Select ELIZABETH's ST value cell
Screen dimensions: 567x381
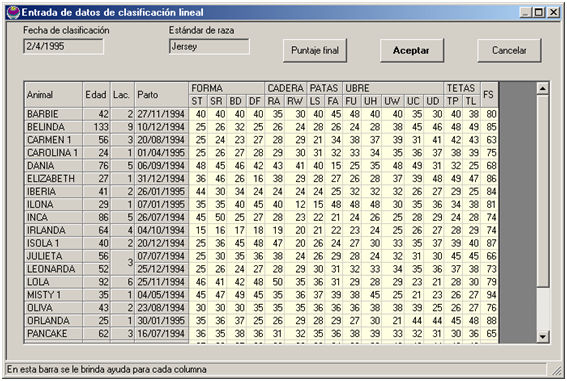198,179
